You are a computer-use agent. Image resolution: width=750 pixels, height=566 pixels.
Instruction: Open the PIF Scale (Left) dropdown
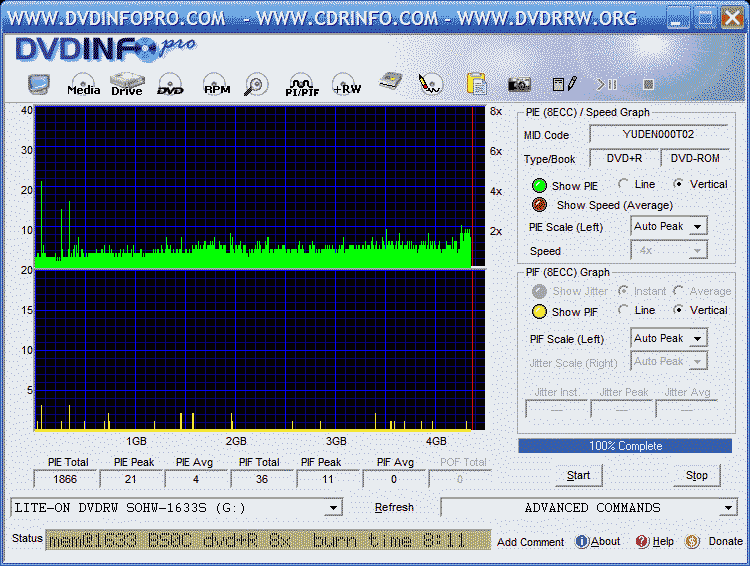[x=669, y=338]
